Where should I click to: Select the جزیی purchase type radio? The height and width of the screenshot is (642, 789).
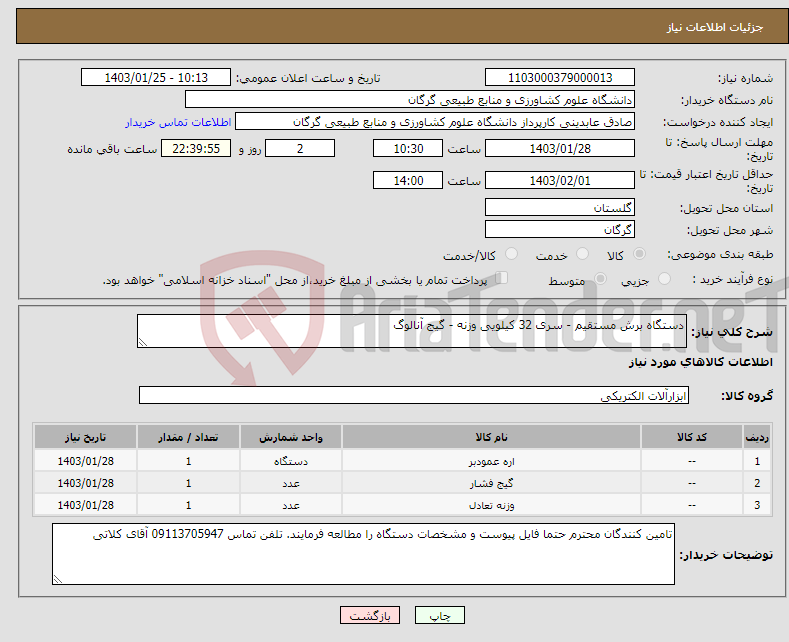tap(664, 279)
